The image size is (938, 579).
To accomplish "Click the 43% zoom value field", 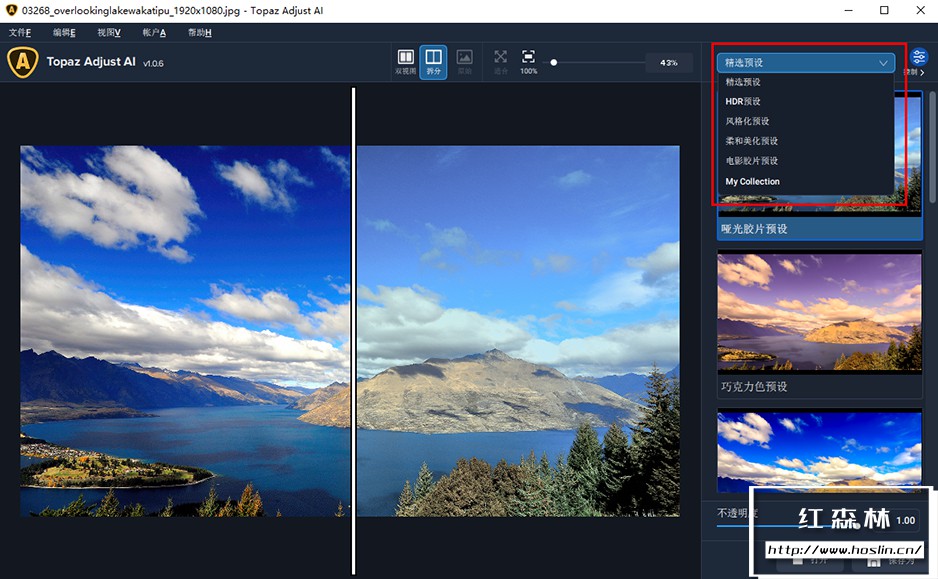I will coord(669,62).
